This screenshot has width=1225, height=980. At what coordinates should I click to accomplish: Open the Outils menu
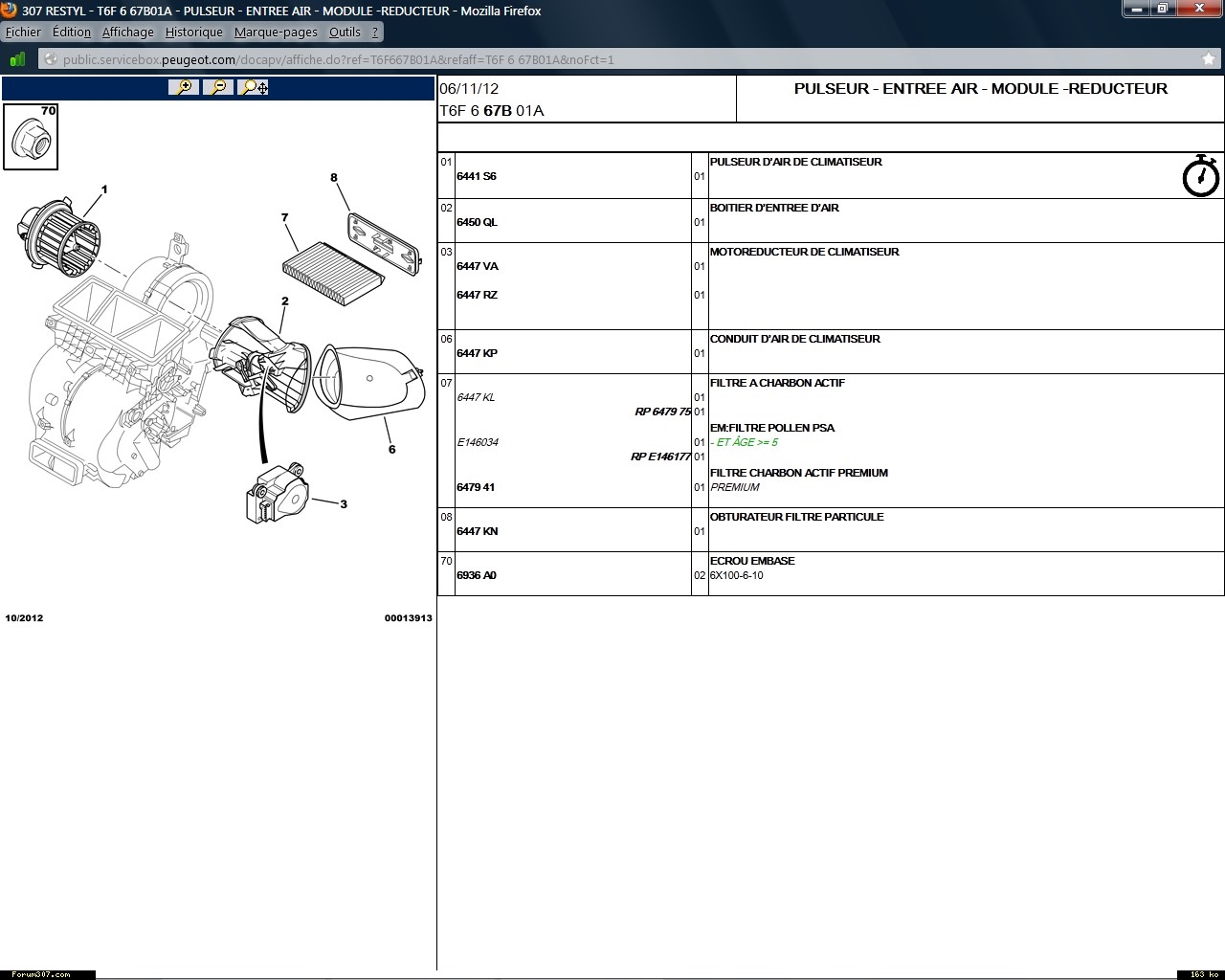(345, 32)
